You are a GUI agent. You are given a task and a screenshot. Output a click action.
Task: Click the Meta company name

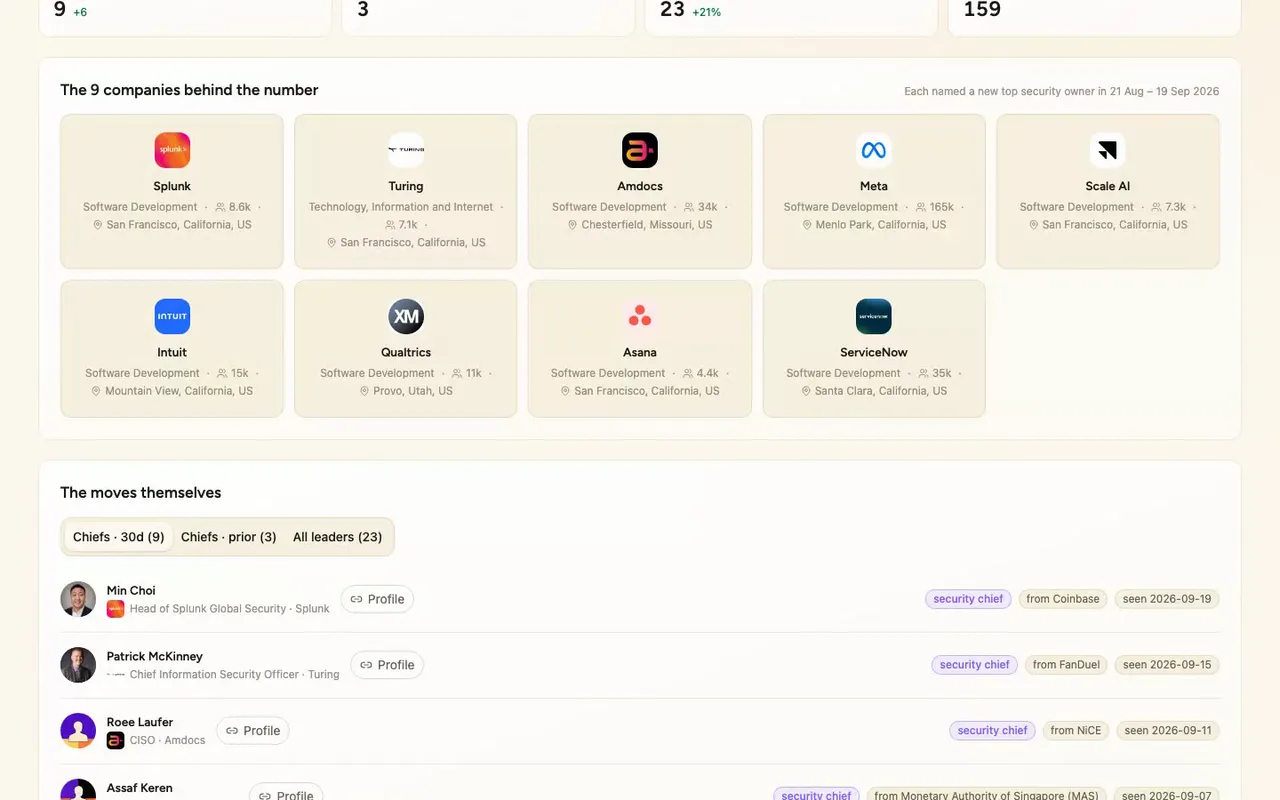pyautogui.click(x=874, y=186)
